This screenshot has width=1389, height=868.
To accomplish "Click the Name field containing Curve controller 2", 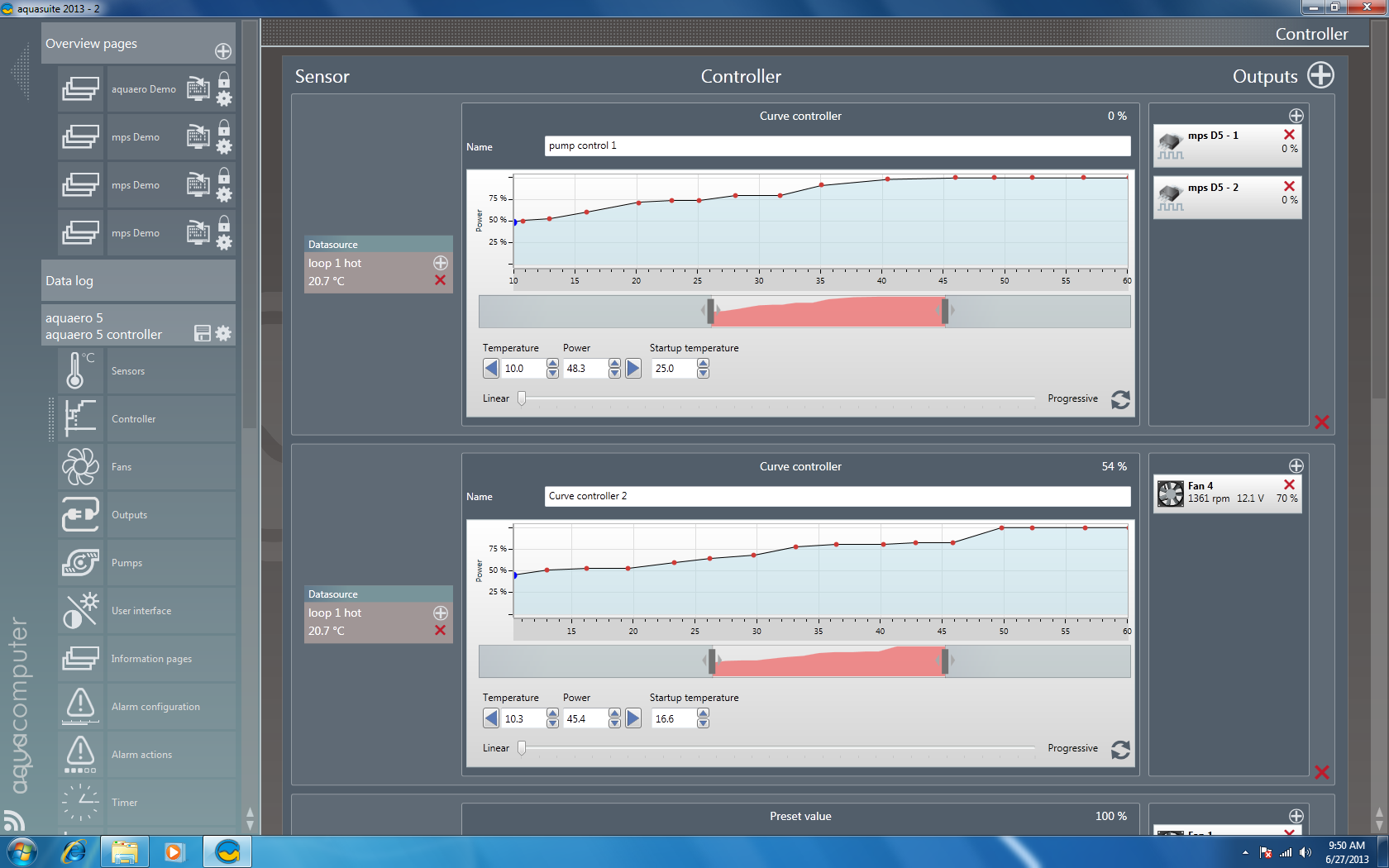I will pos(837,496).
